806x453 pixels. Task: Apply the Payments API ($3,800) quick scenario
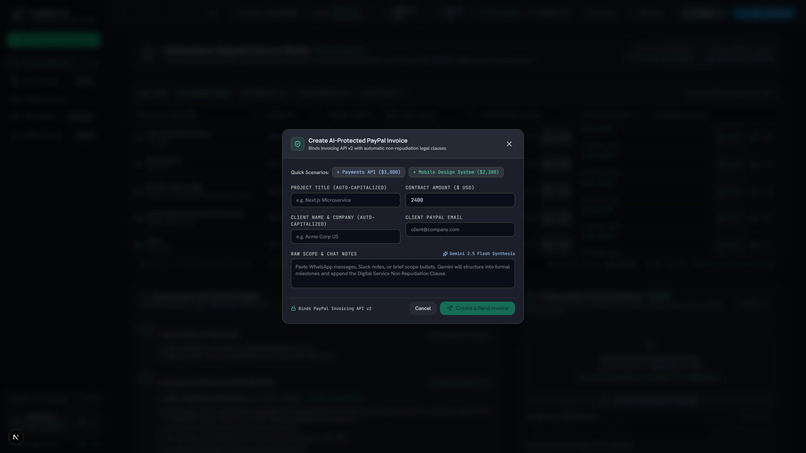coord(369,172)
